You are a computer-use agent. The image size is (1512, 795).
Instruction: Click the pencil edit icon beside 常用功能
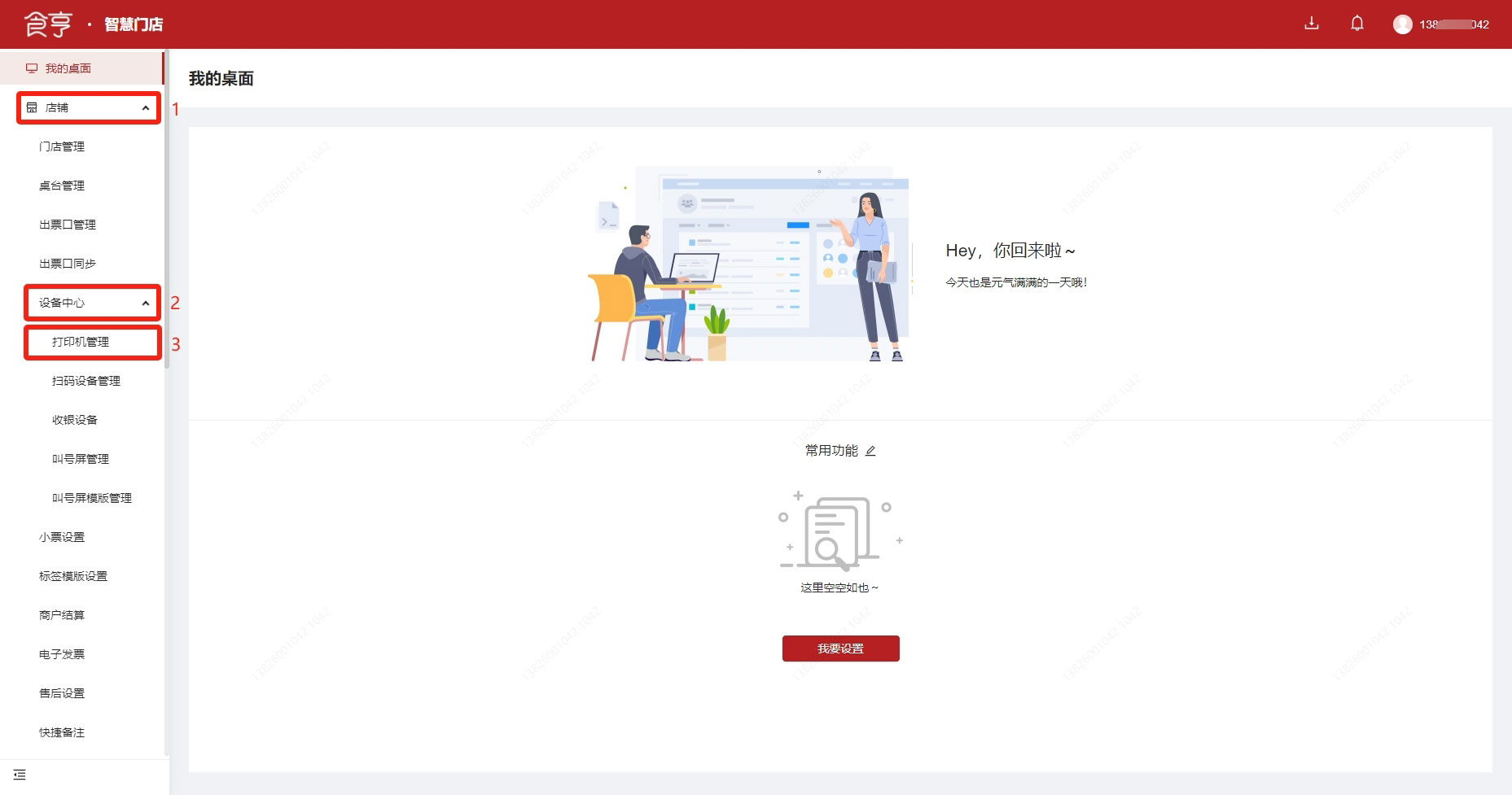(x=870, y=451)
